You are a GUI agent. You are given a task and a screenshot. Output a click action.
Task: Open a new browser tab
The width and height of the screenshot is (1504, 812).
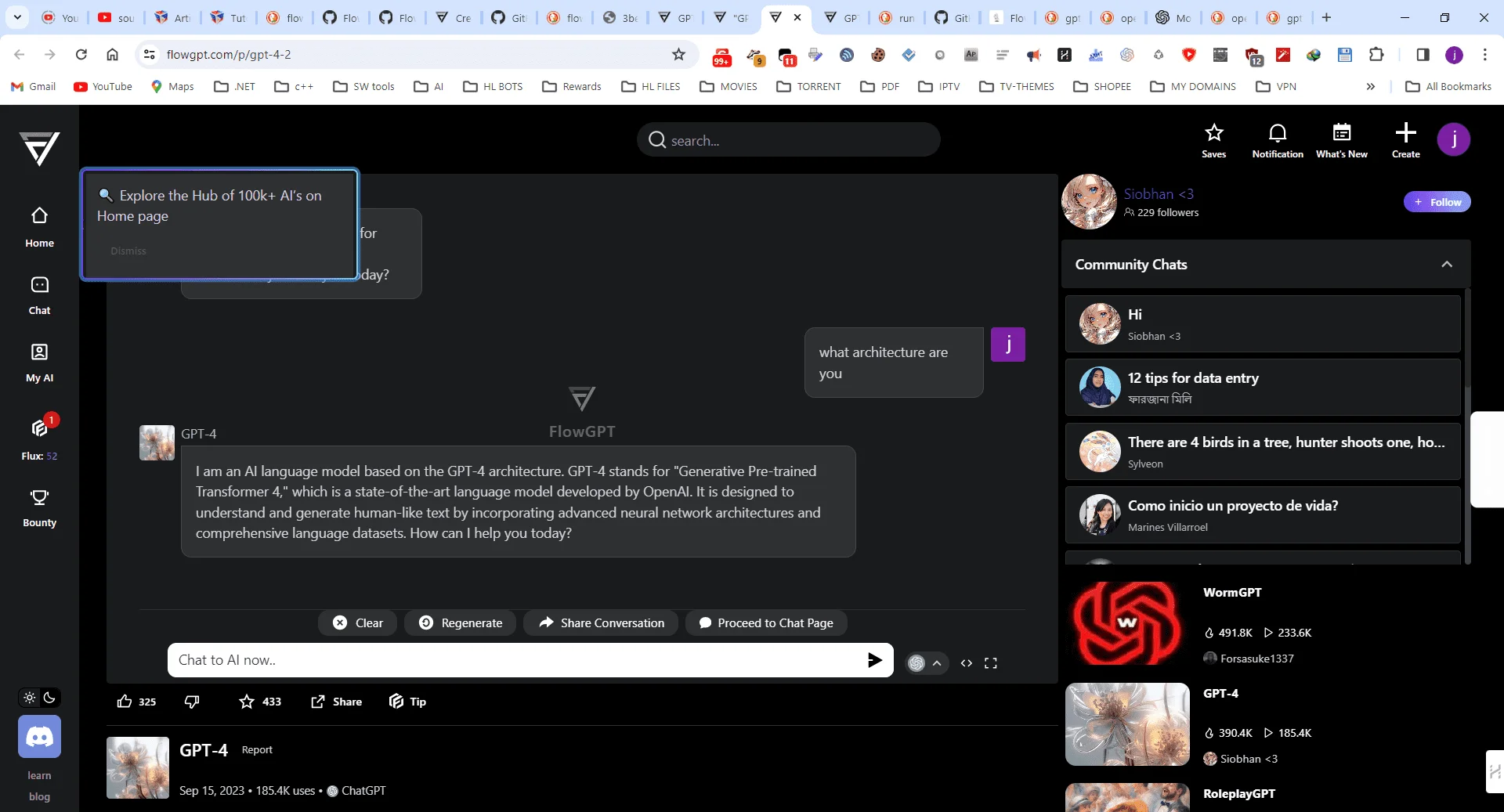point(1326,17)
